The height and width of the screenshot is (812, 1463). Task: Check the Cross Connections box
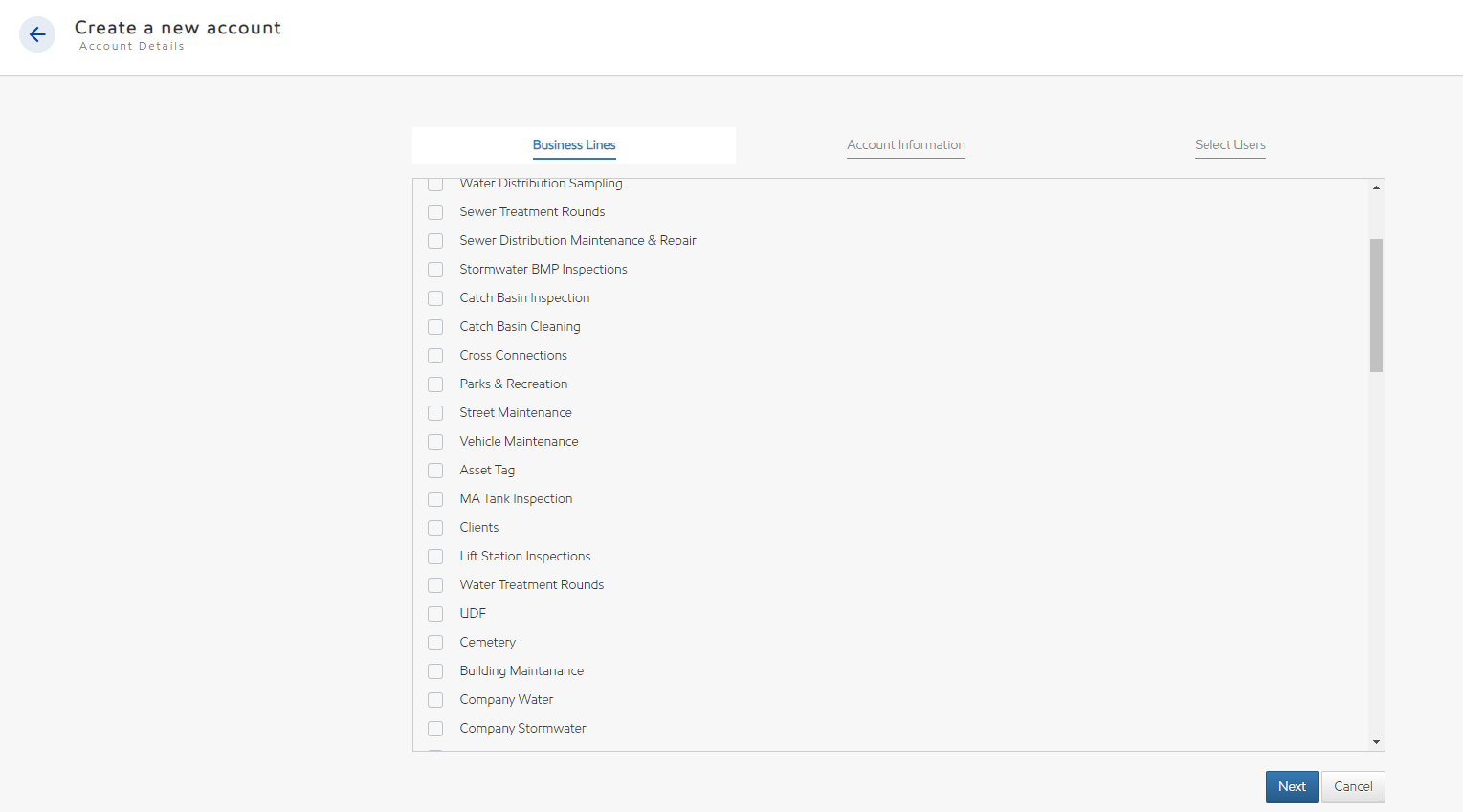pos(435,356)
